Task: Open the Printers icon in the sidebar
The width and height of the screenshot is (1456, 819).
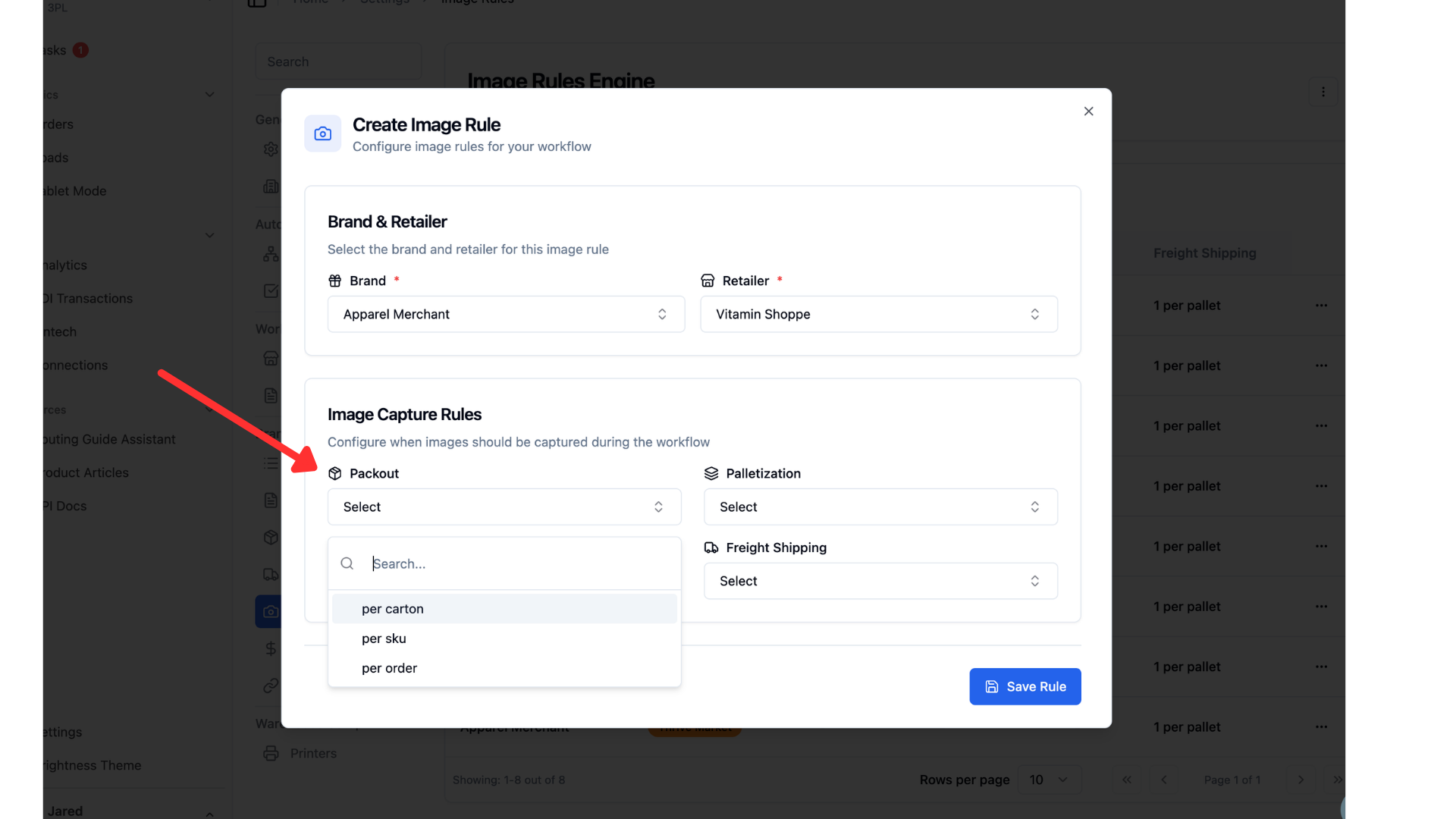Action: [x=271, y=753]
